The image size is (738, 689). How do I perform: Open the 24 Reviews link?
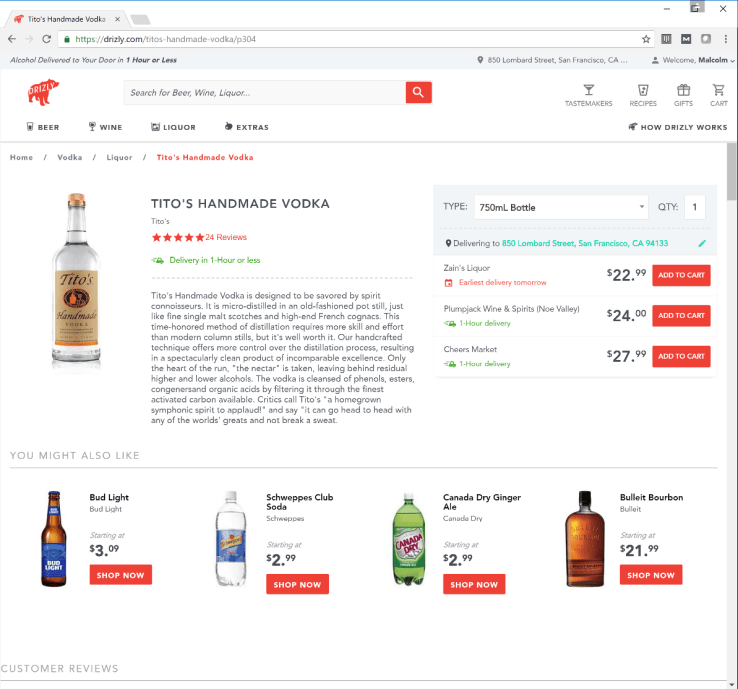226,237
